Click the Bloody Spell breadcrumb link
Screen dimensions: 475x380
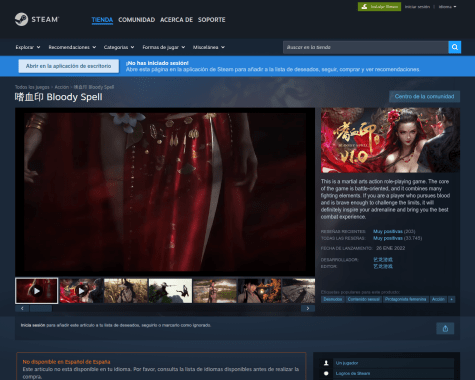(x=94, y=87)
